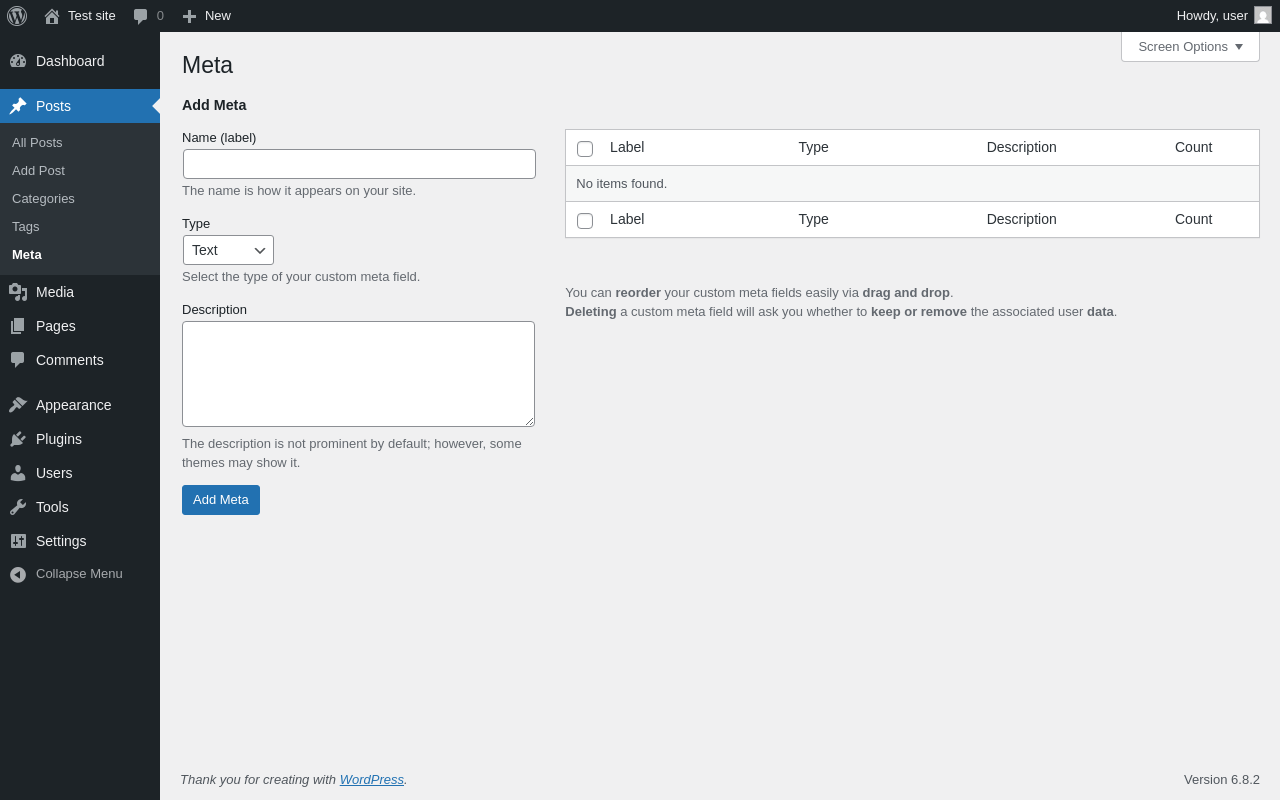Click the Users person icon
The image size is (1280, 800).
pos(18,473)
